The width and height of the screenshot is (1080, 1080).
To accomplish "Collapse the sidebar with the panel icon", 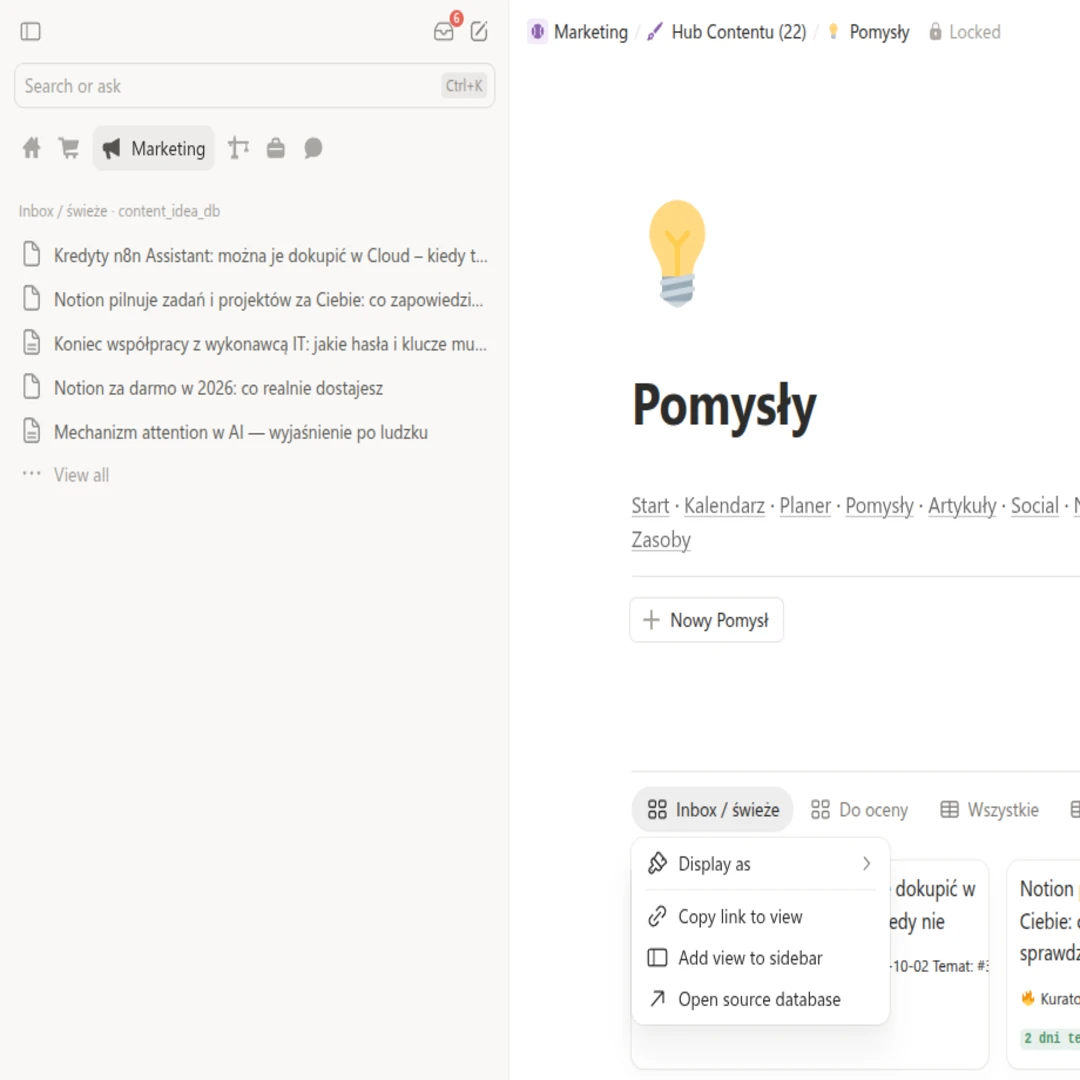I will click(30, 32).
